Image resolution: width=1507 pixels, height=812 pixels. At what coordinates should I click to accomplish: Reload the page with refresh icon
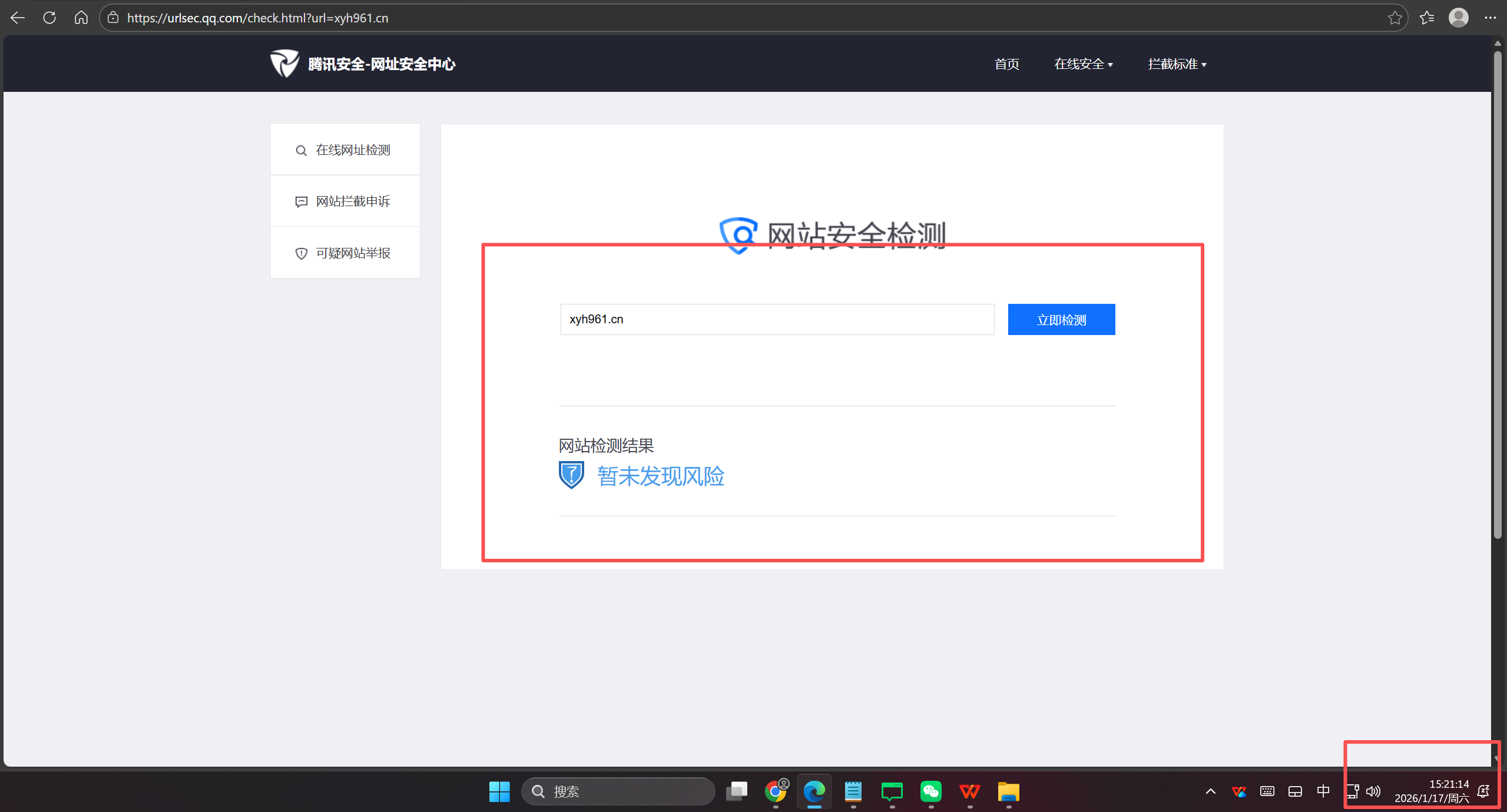[x=49, y=18]
